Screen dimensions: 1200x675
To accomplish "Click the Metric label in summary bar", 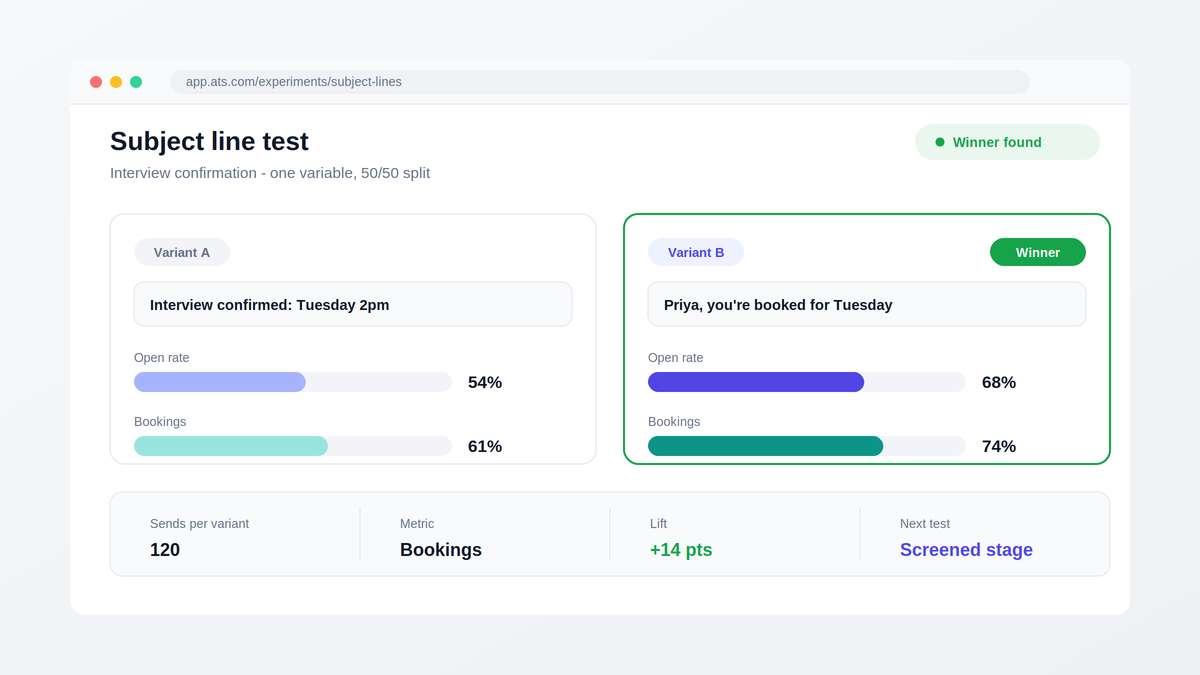I will (x=417, y=524).
